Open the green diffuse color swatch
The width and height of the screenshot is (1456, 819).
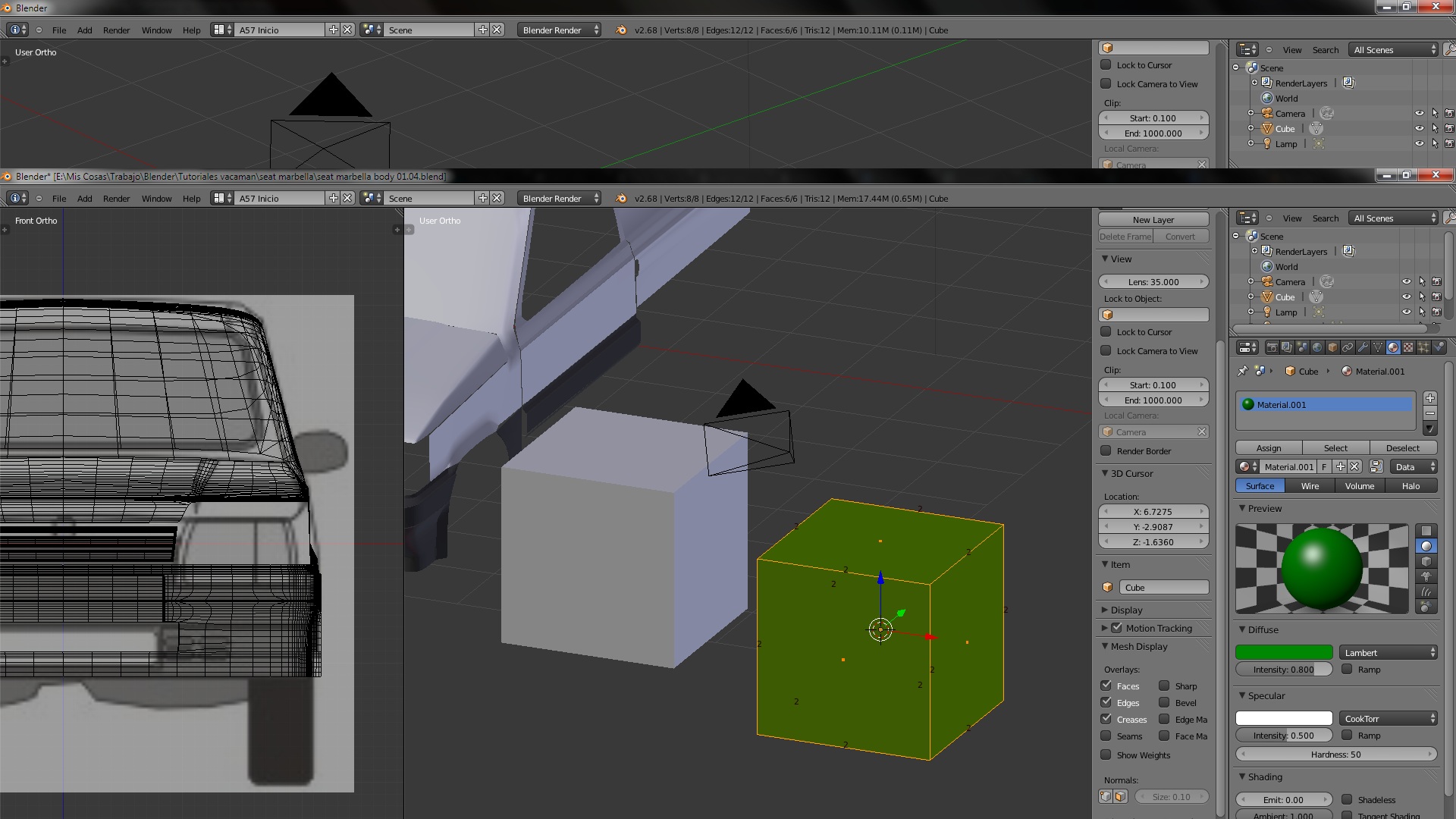[x=1283, y=652]
